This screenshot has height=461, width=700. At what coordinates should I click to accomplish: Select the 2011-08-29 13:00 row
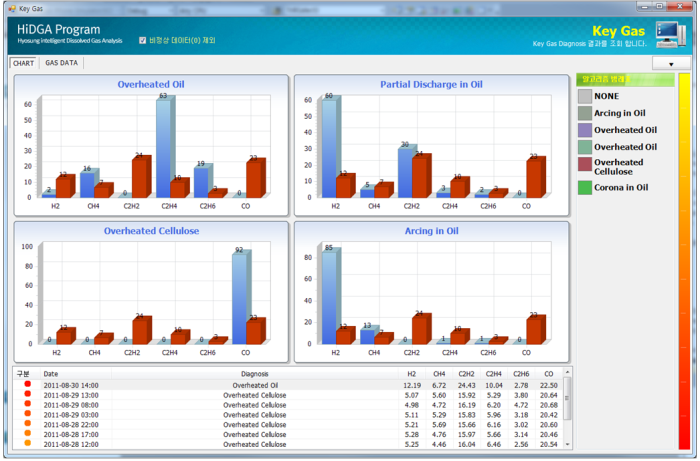pos(288,395)
